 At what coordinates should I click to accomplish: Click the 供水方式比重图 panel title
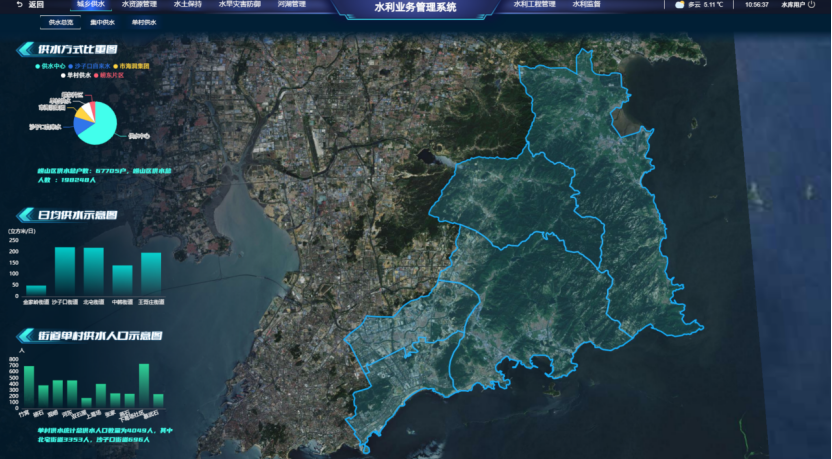tap(77, 49)
